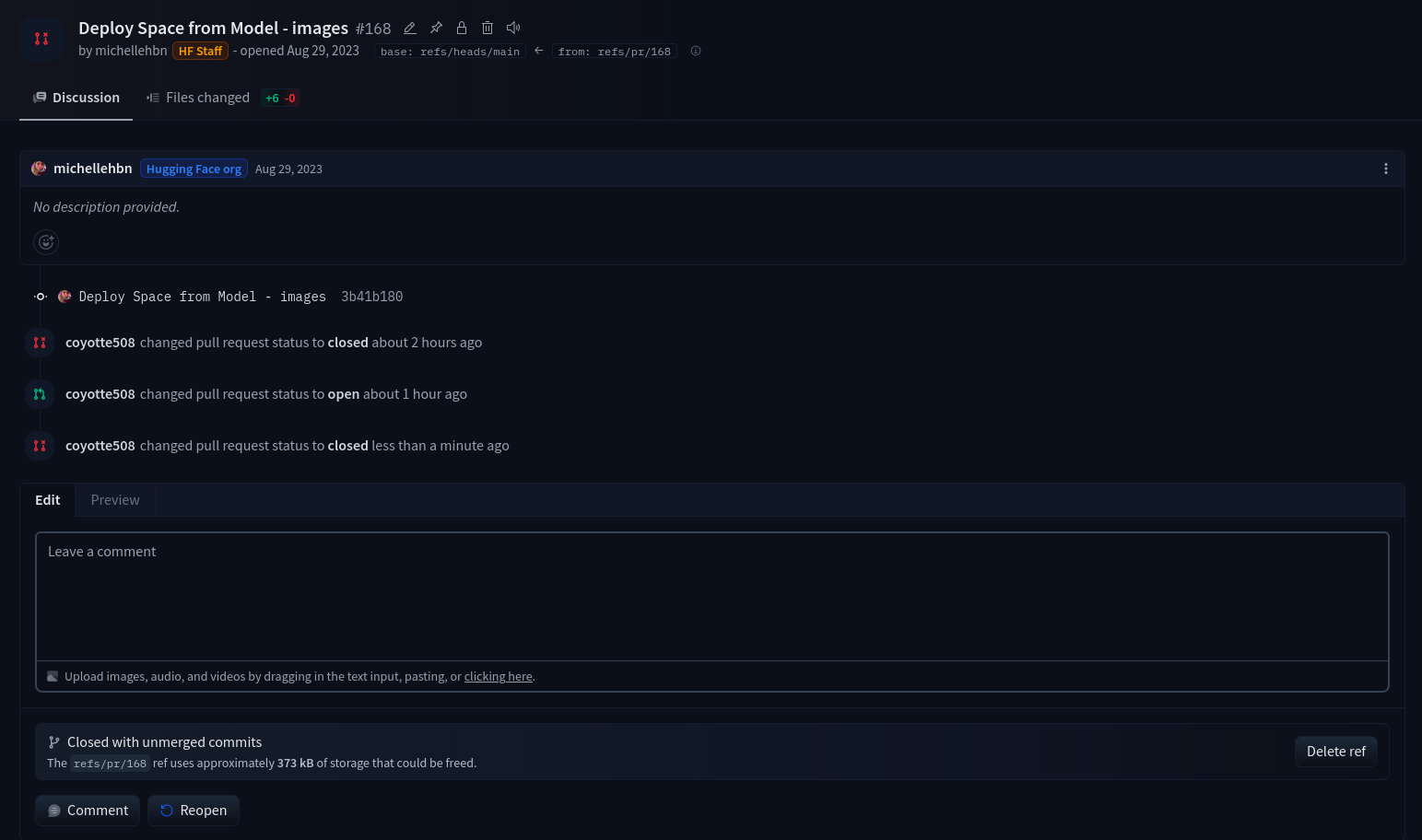Click the 'clicking here' upload link

[x=498, y=677]
